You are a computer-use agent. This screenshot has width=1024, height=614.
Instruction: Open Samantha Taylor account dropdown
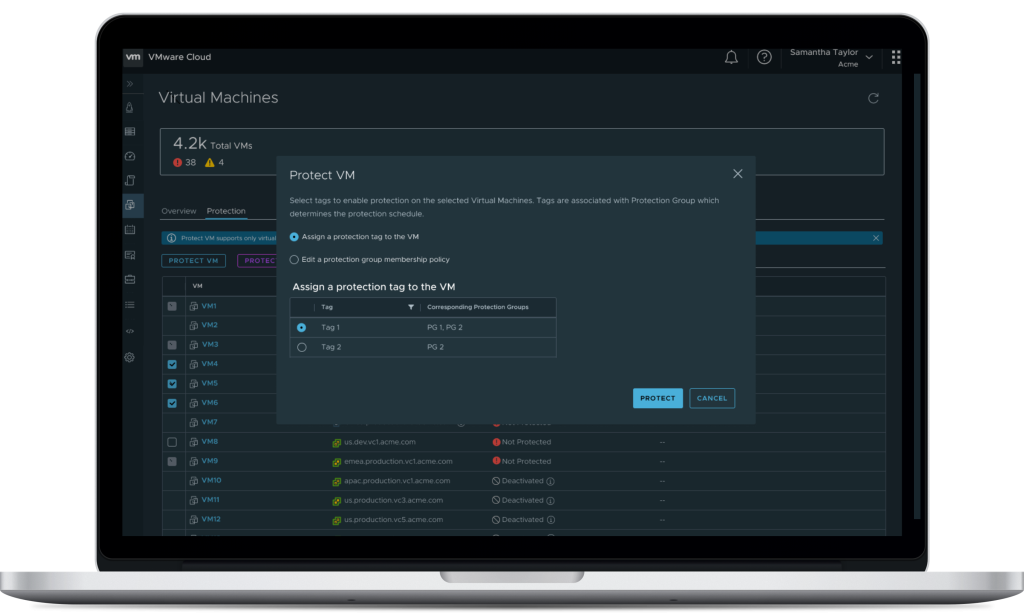pyautogui.click(x=831, y=57)
